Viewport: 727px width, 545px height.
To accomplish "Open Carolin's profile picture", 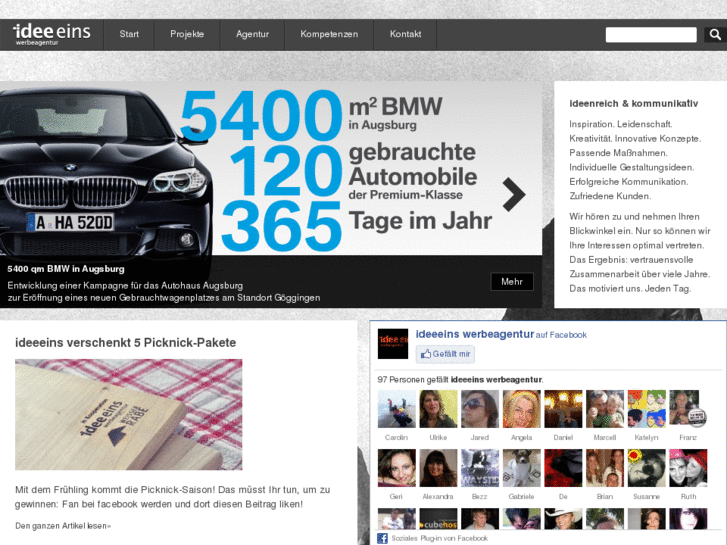I will click(x=397, y=409).
